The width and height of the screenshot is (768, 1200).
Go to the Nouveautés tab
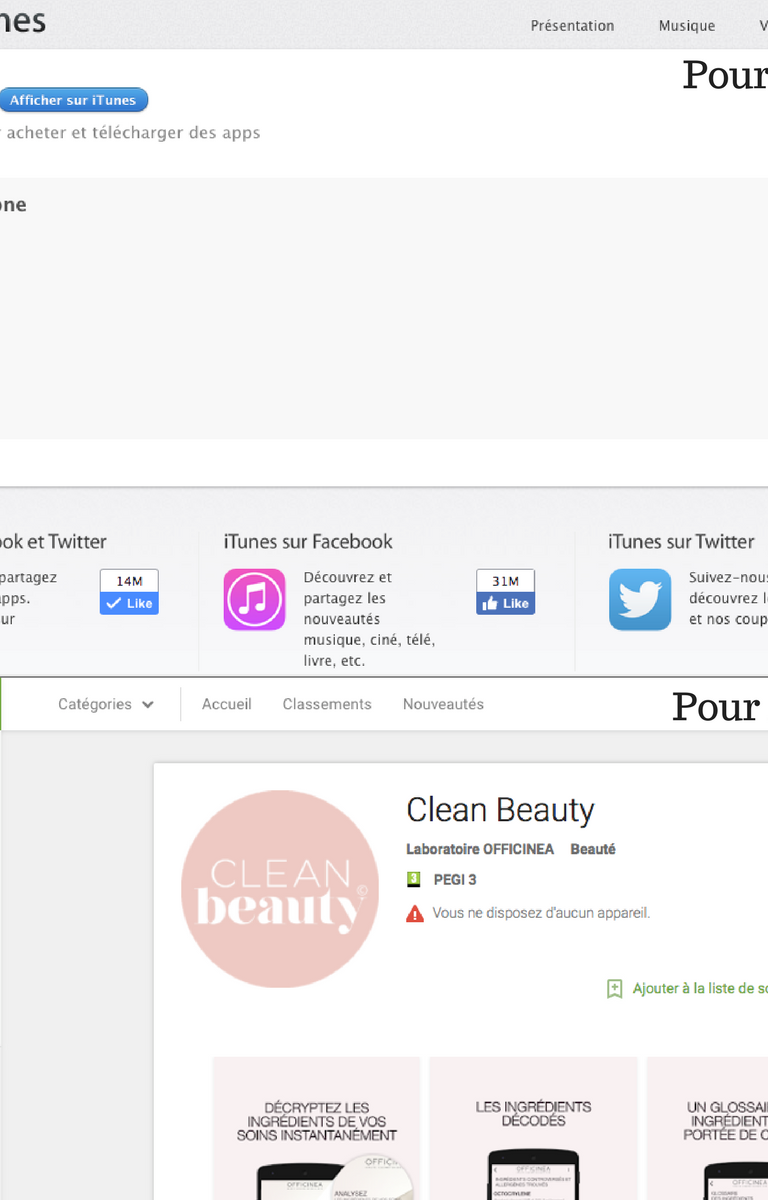coord(443,704)
